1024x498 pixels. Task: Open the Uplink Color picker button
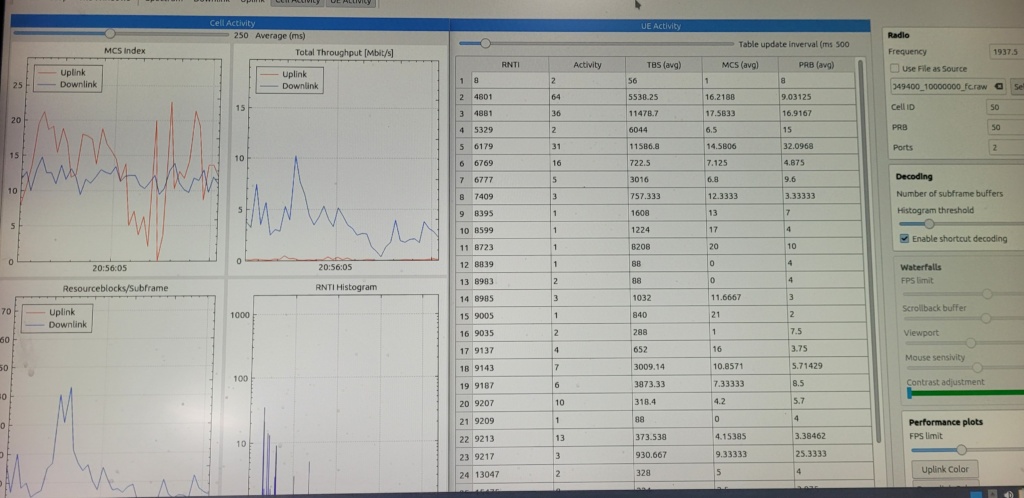[944, 469]
